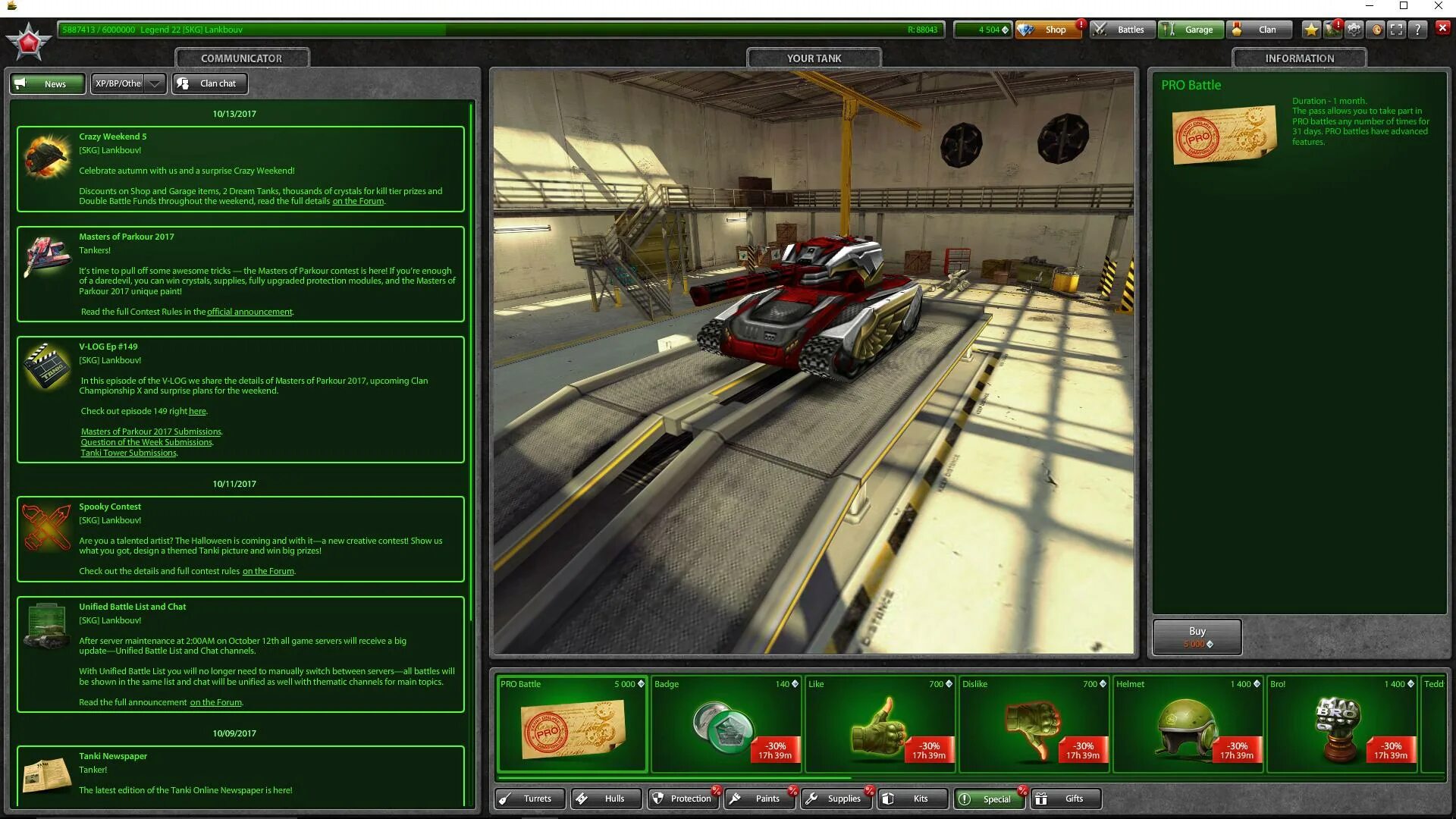Open the Hulls category tab
The width and height of the screenshot is (1456, 819).
click(x=607, y=799)
